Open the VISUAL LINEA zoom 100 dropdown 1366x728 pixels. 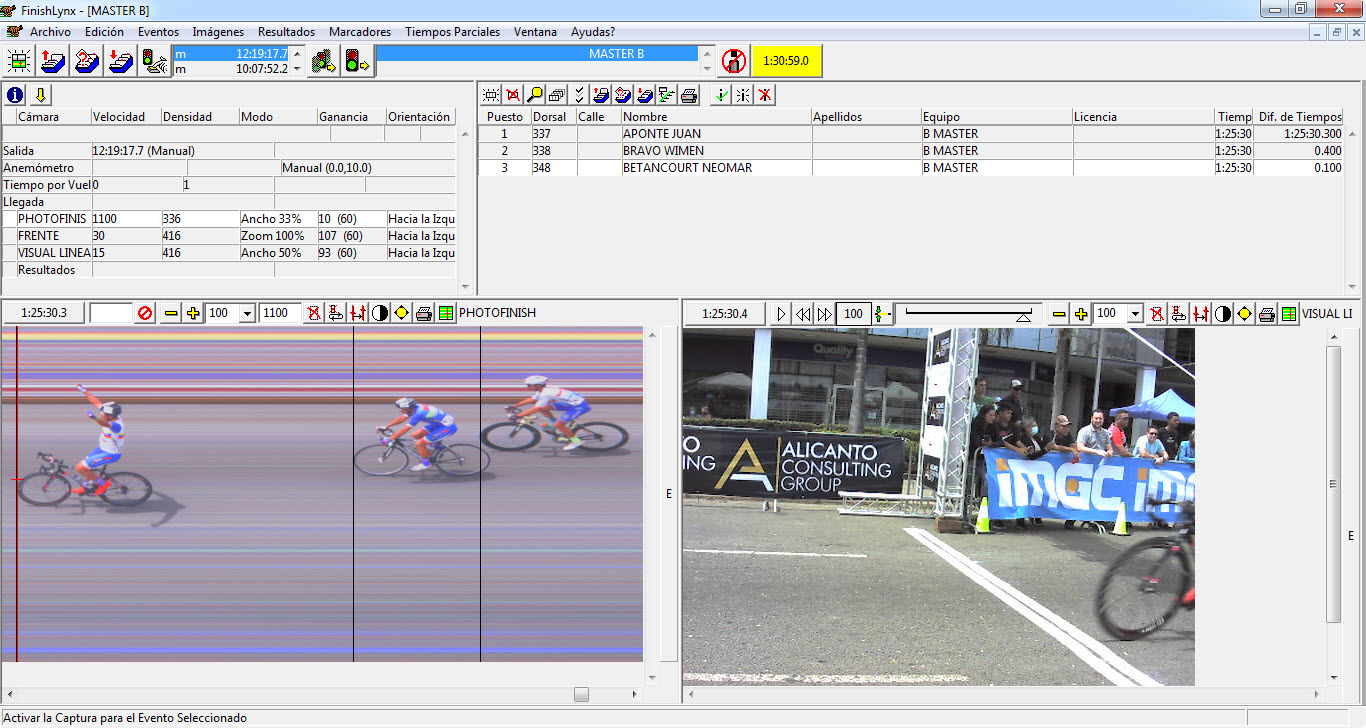pyautogui.click(x=1135, y=314)
